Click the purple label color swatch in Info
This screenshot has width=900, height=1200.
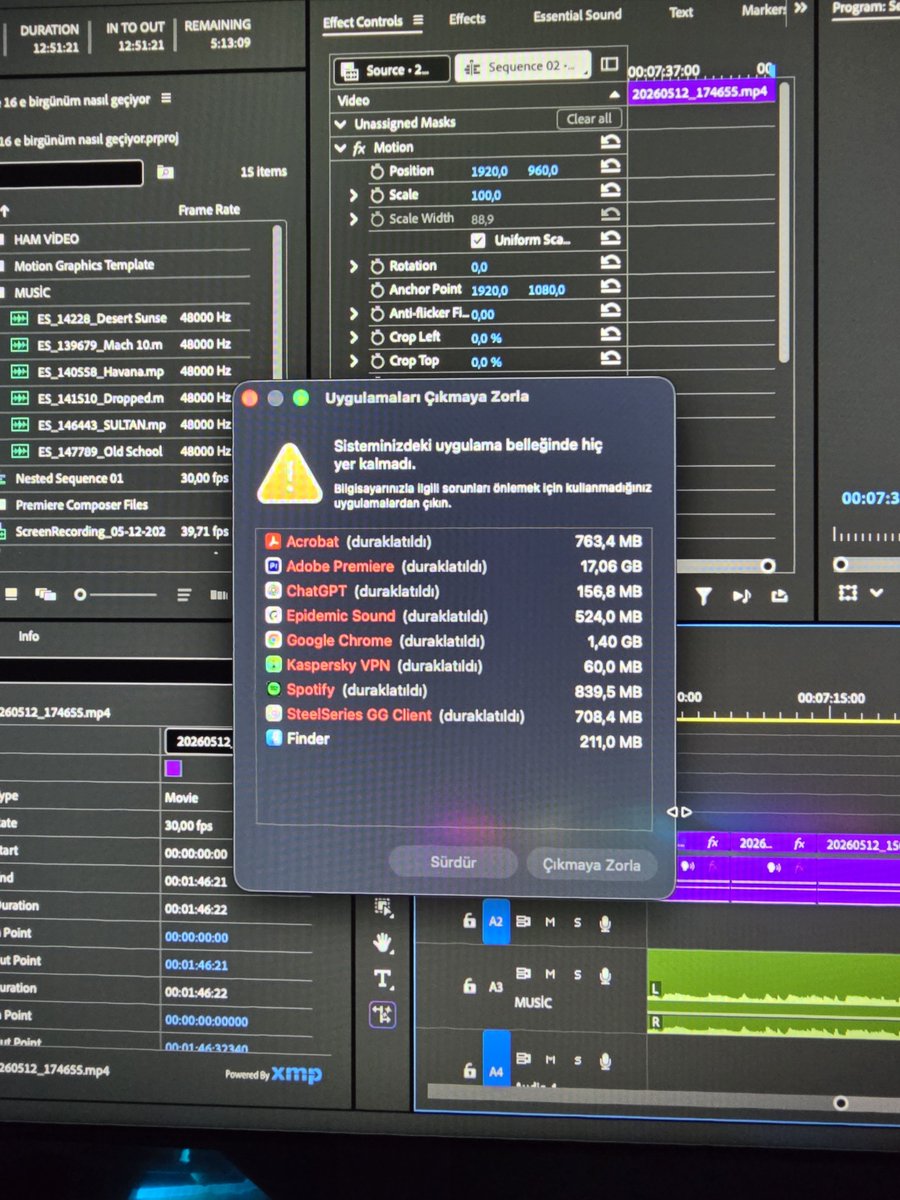173,768
